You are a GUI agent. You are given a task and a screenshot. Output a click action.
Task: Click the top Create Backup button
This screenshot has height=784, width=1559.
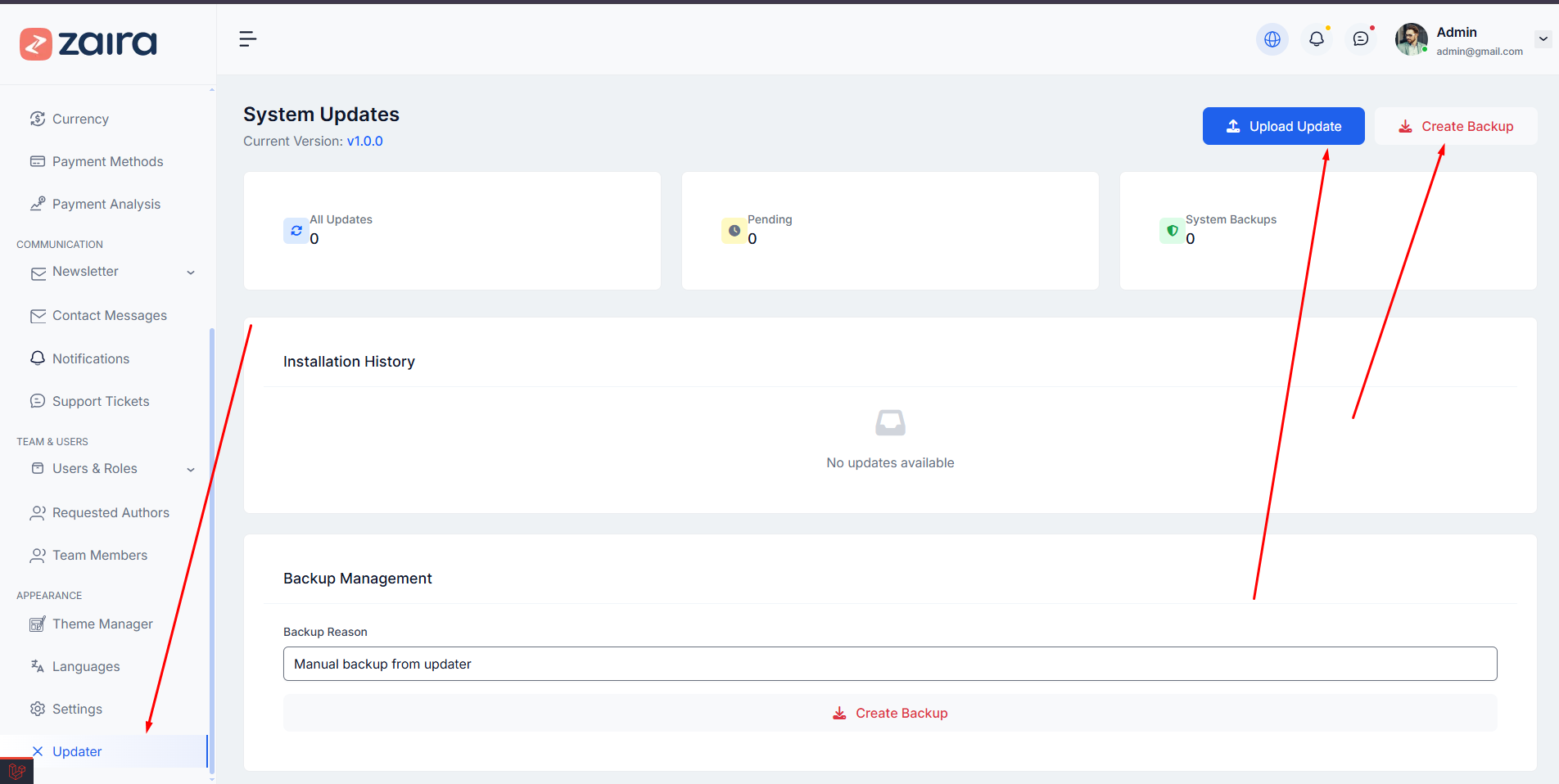(x=1455, y=126)
